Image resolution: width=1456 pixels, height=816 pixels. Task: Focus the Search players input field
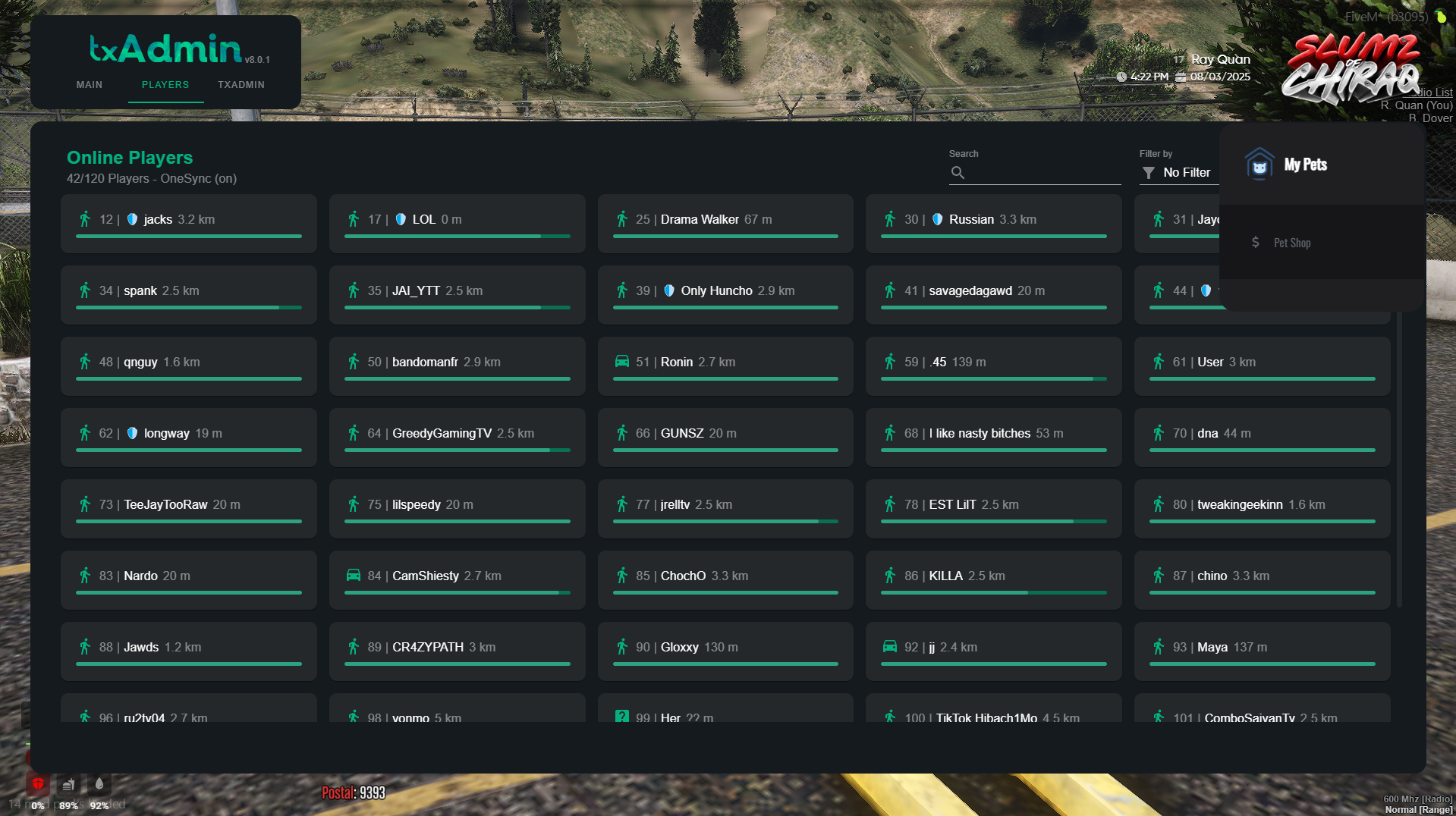tap(1043, 173)
